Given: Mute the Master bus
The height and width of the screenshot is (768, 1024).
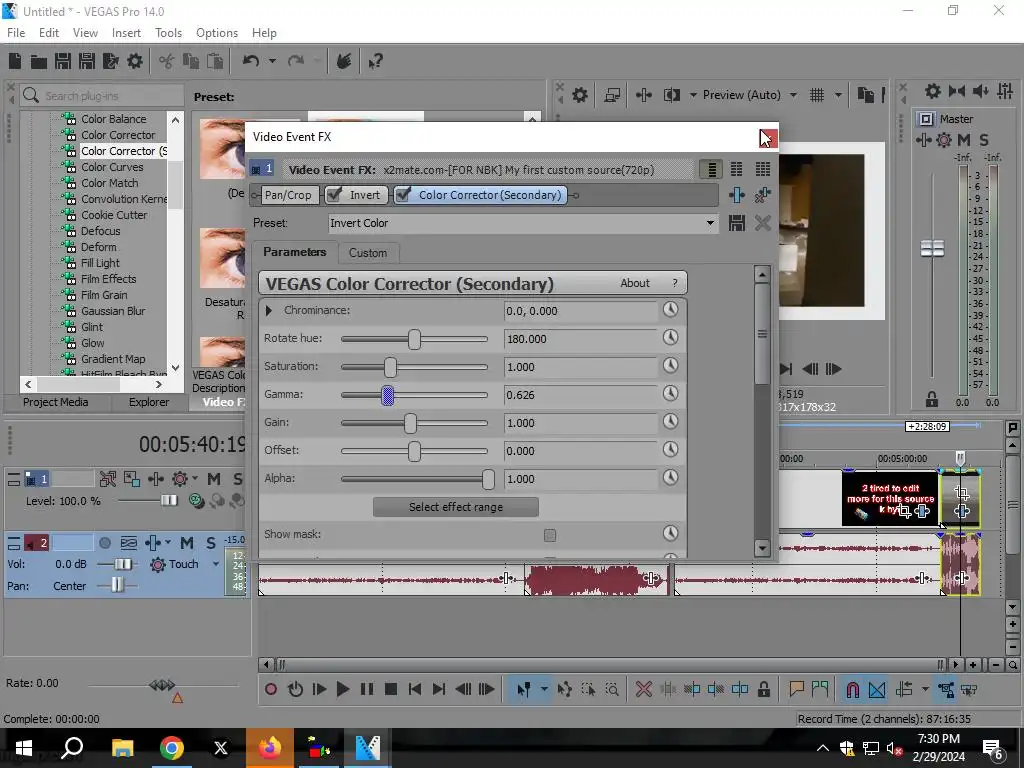Looking at the screenshot, I should [963, 140].
